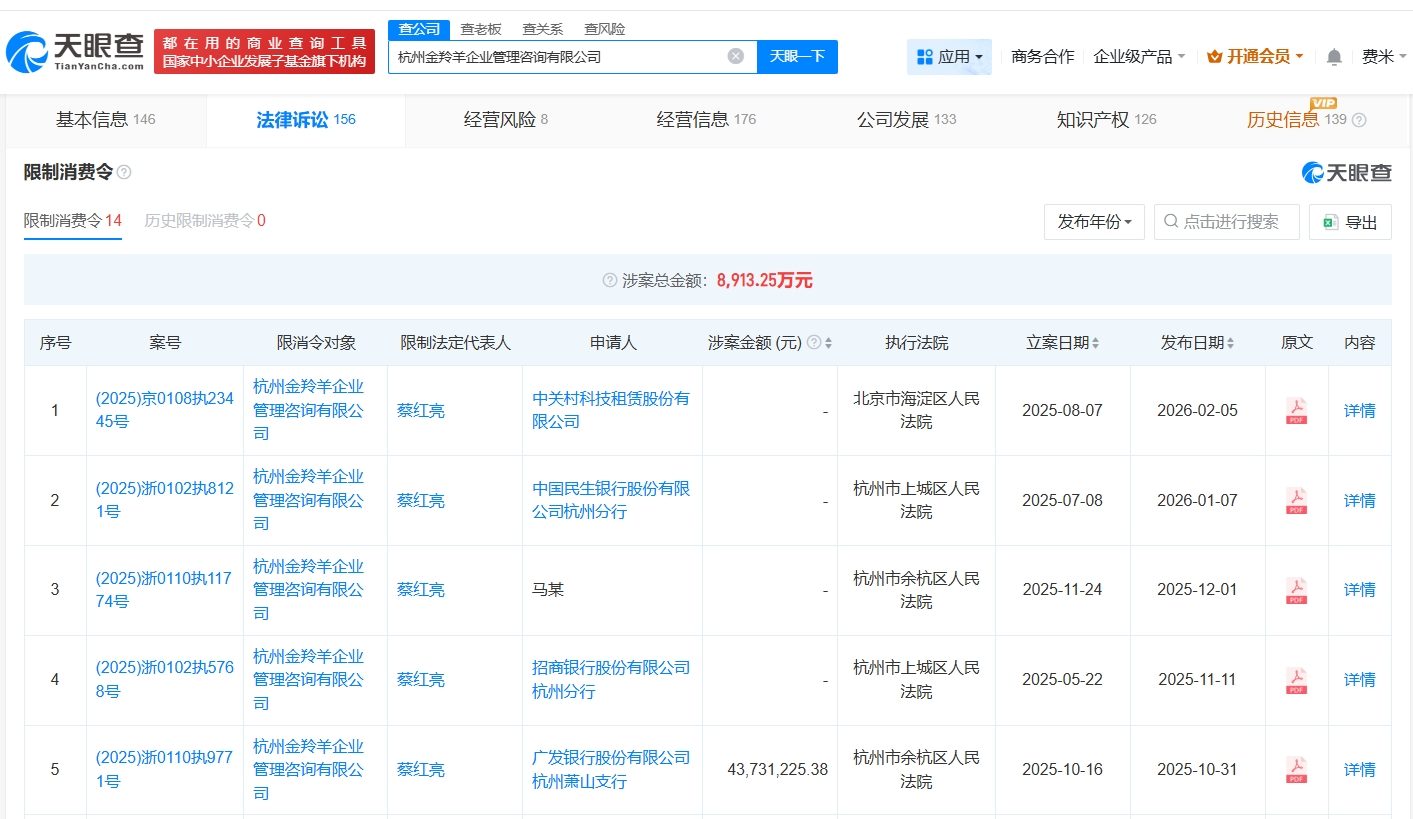Expand the 应用 dropdown

[x=949, y=57]
